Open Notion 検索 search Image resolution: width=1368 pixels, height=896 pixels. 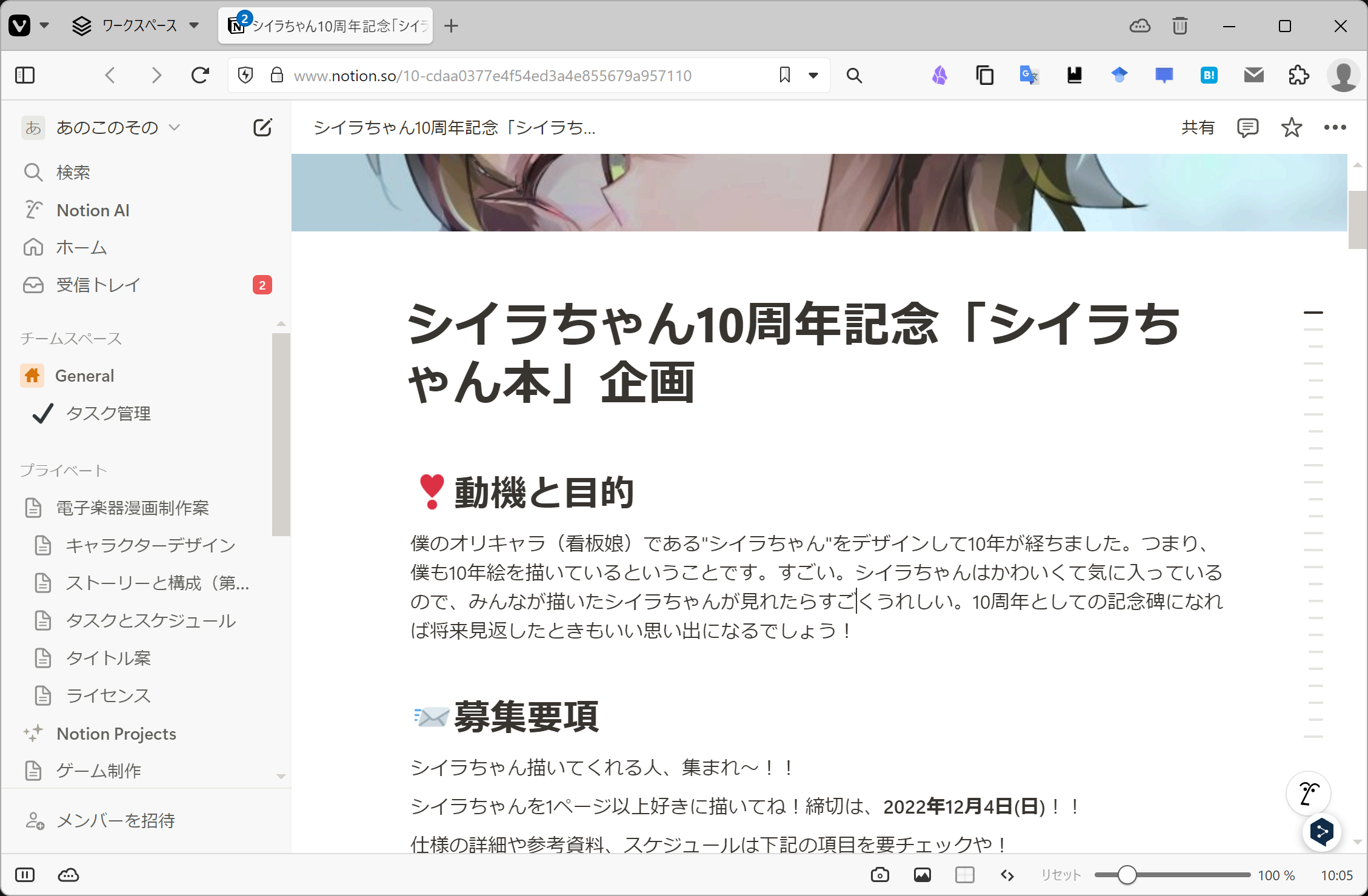click(x=145, y=172)
